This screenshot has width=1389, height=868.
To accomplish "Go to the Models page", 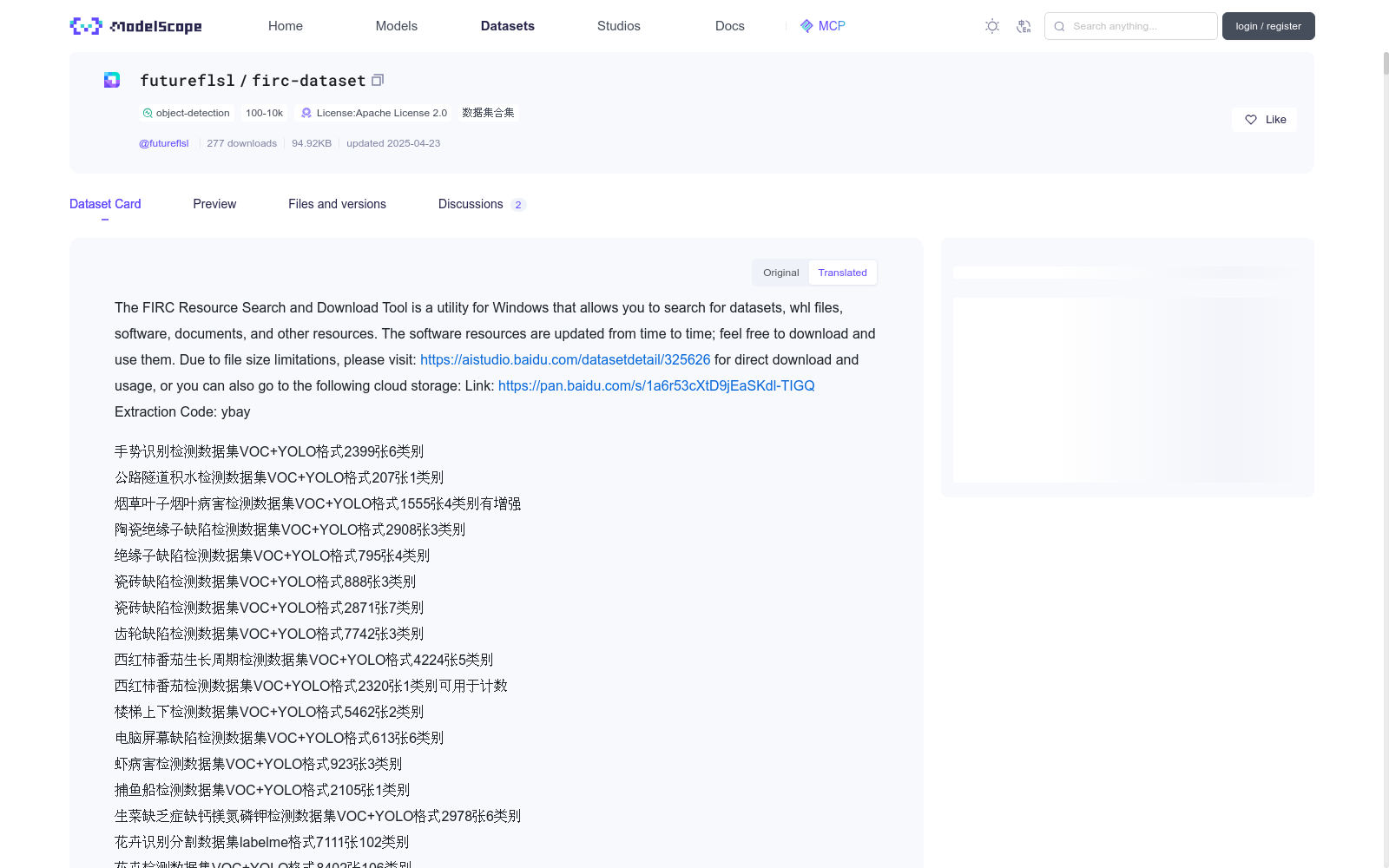I will click(x=397, y=26).
